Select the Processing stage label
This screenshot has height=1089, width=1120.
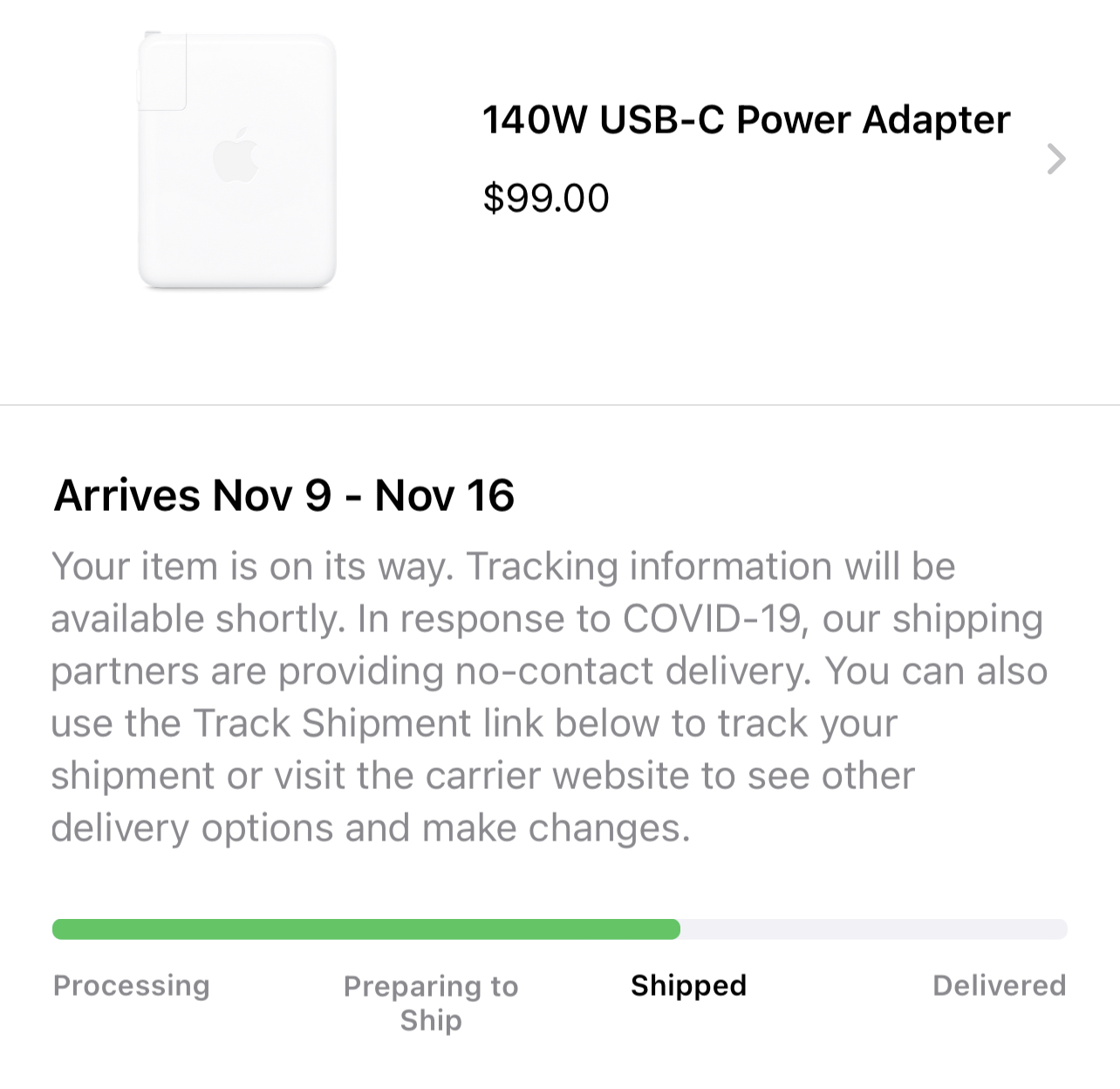pyautogui.click(x=132, y=985)
